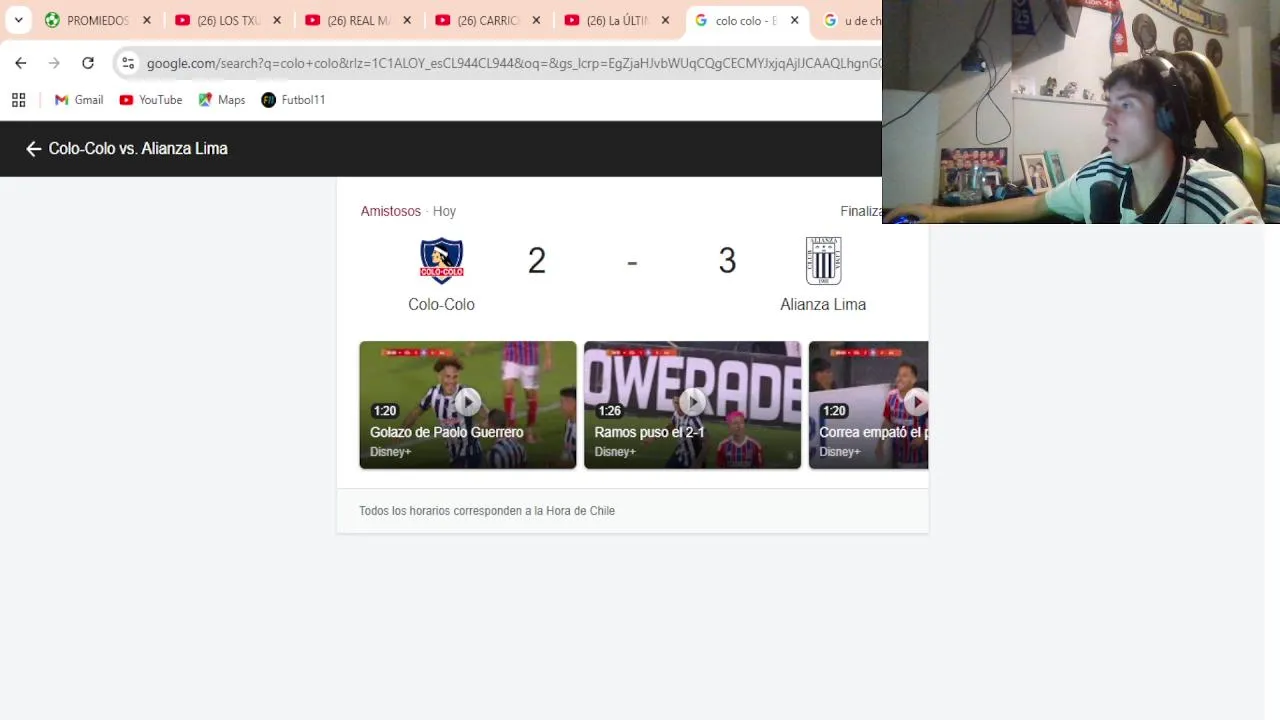Close the active colo colo Google tab
1280x720 pixels.
(795, 20)
